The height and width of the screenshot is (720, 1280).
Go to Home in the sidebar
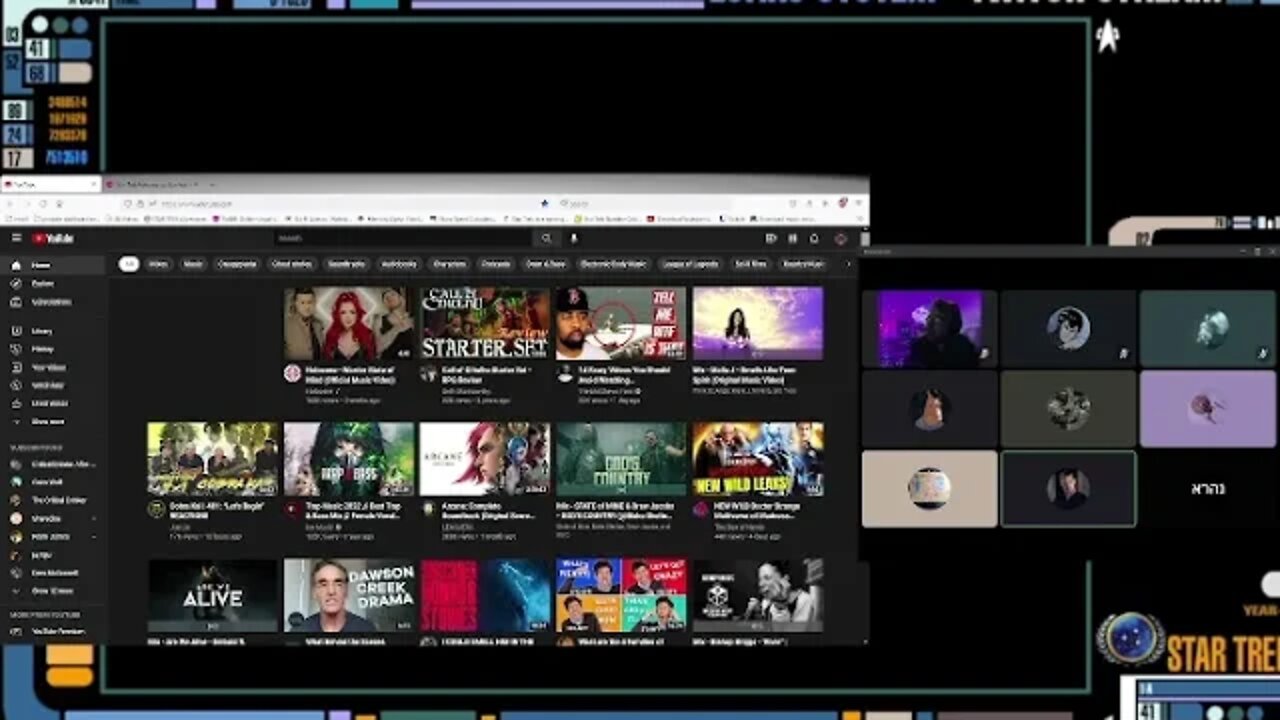pos(52,265)
